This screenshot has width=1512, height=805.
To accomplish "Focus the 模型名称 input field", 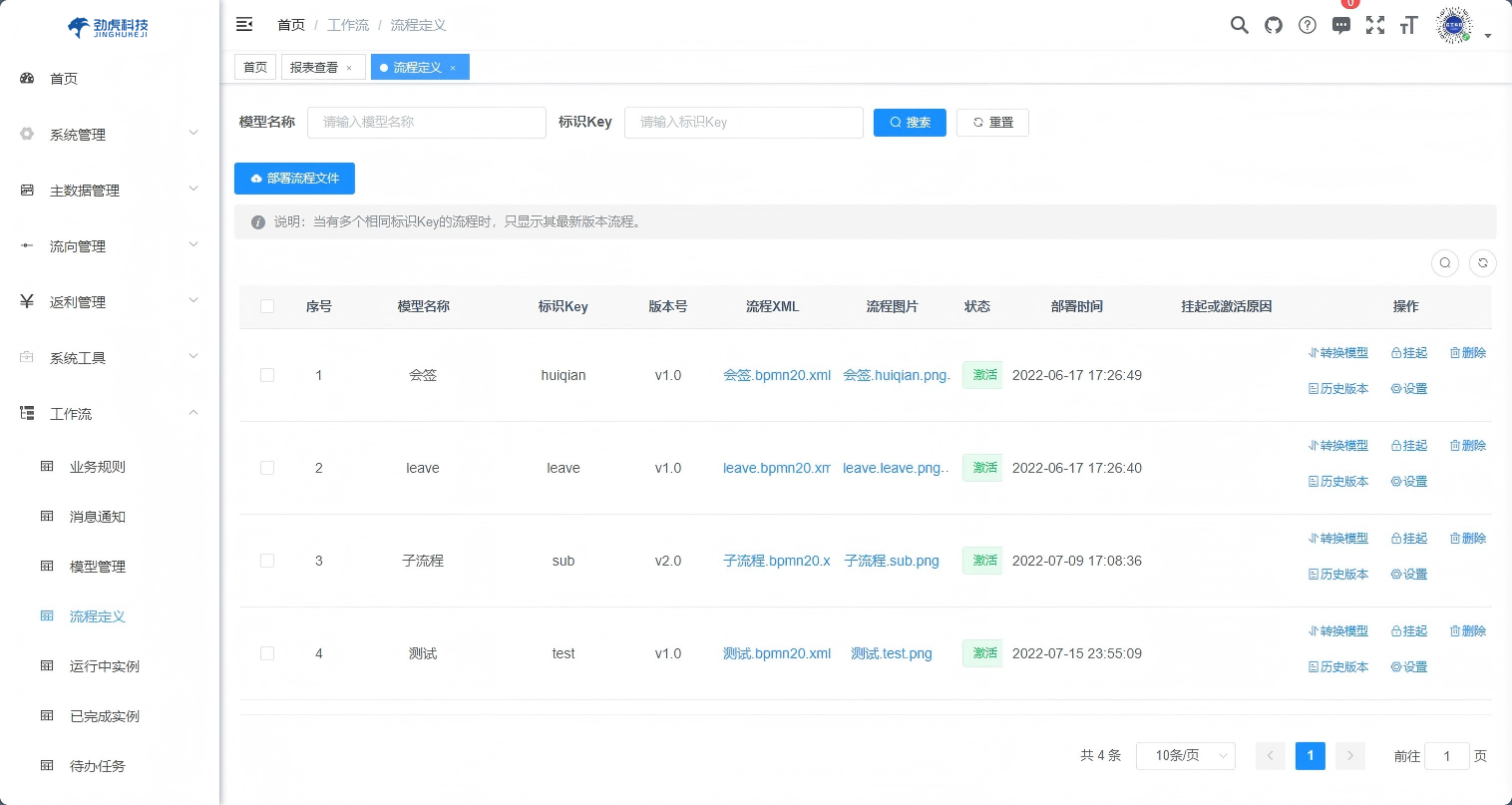I will [x=427, y=123].
